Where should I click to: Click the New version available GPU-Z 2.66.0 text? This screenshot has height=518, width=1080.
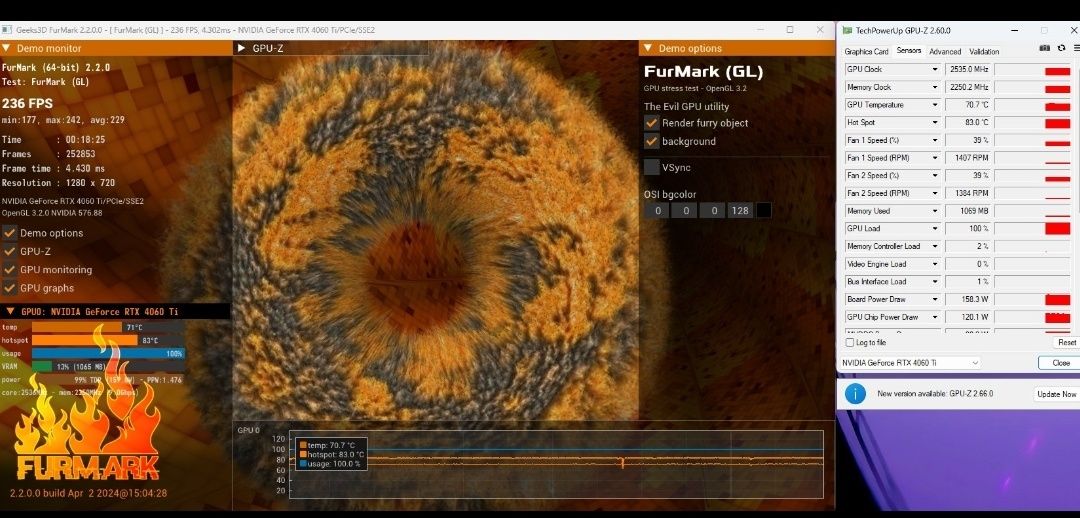pos(935,394)
